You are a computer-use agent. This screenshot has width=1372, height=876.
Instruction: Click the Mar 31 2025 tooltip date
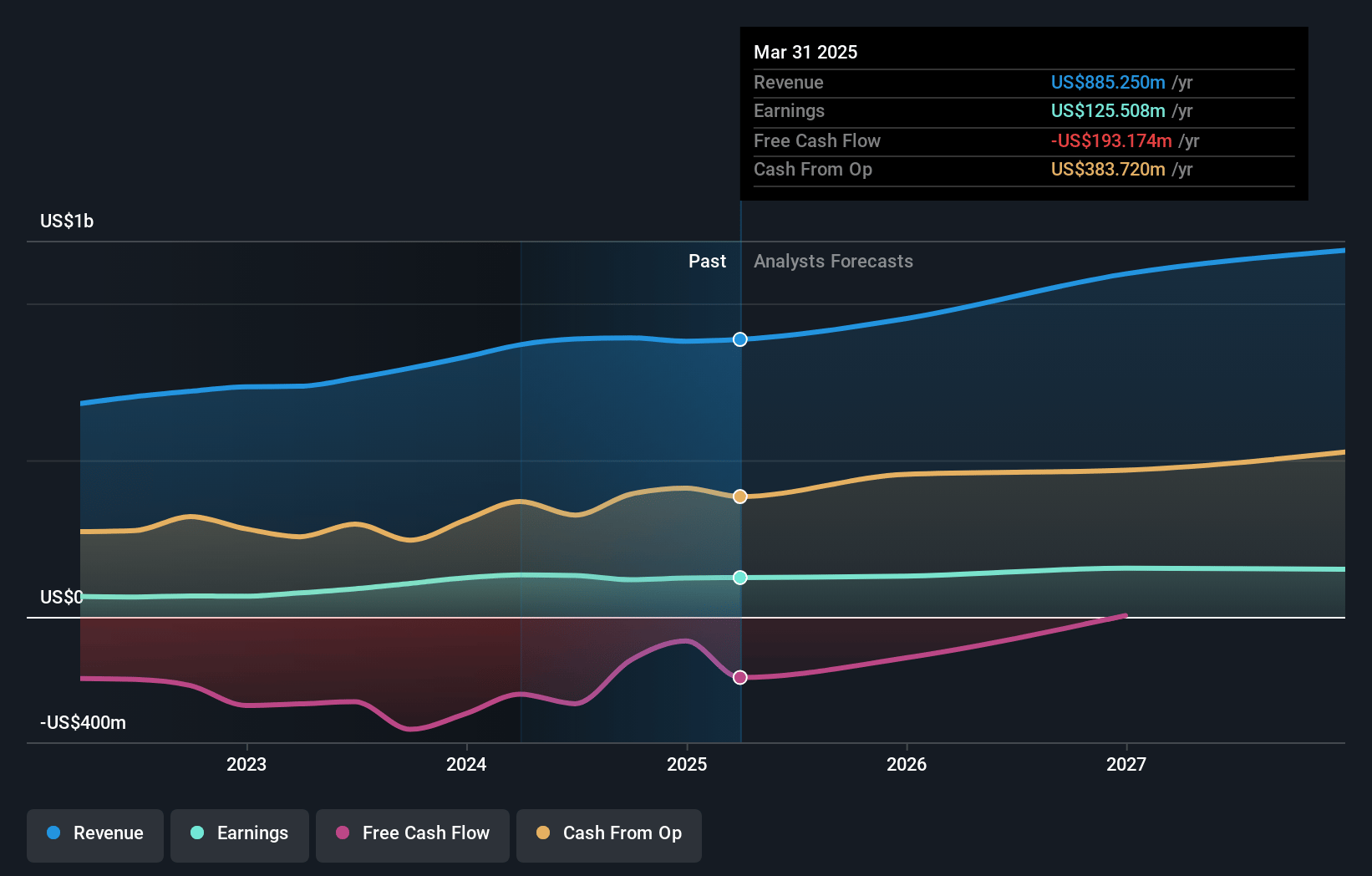click(x=805, y=53)
